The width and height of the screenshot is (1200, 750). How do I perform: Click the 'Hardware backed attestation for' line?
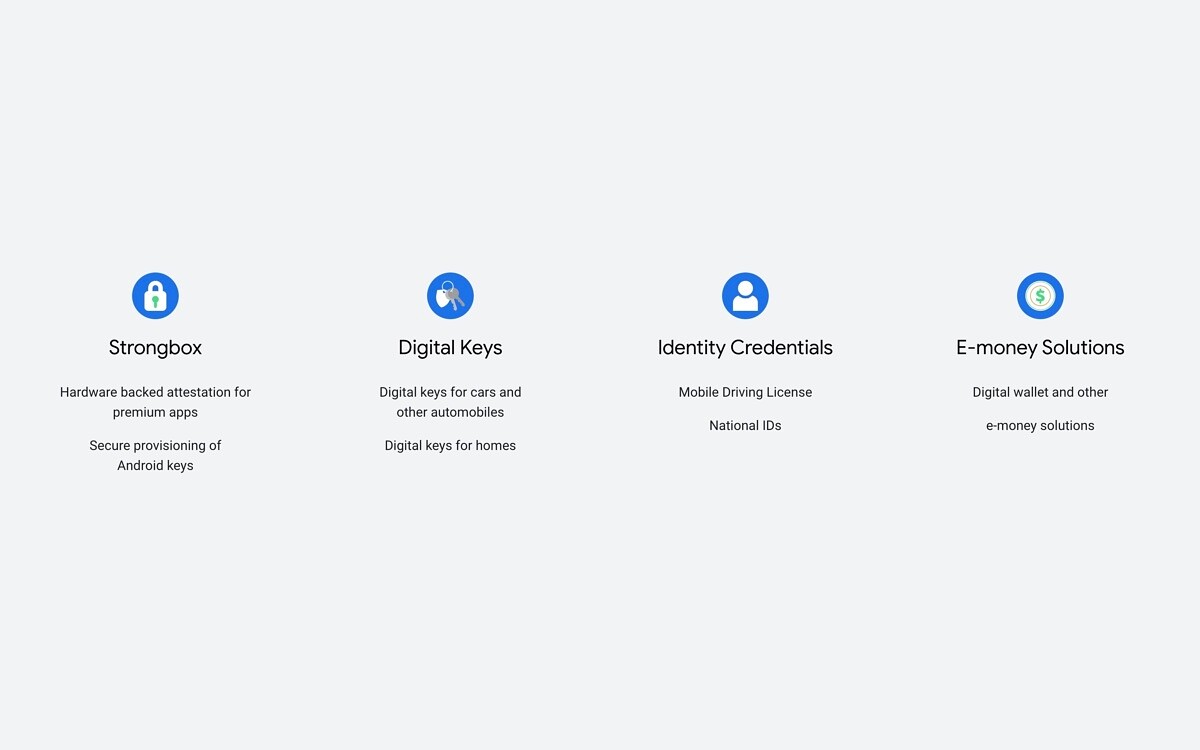coord(155,392)
